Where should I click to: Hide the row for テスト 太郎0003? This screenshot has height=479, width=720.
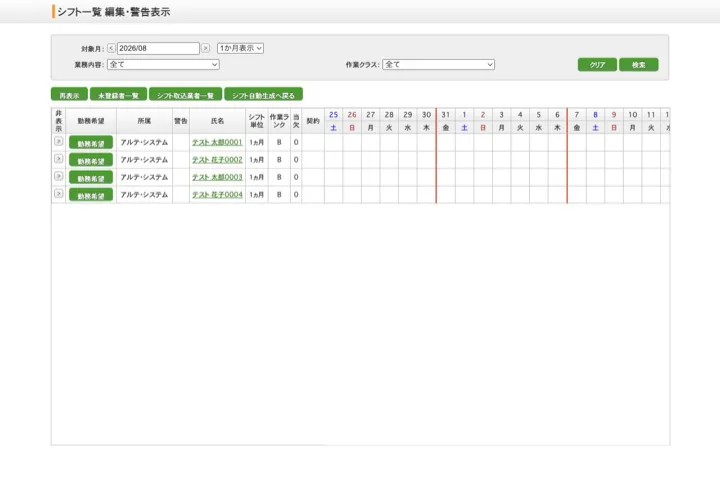point(58,176)
